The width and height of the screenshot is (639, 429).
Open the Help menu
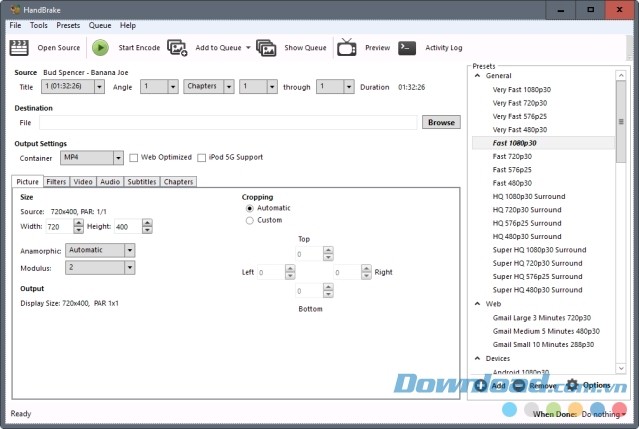point(128,25)
